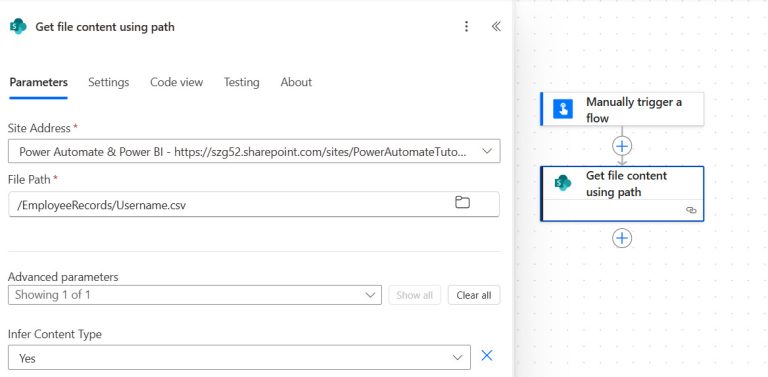The image size is (768, 377).
Task: Click the Advanced parameters label
Action: (63, 277)
